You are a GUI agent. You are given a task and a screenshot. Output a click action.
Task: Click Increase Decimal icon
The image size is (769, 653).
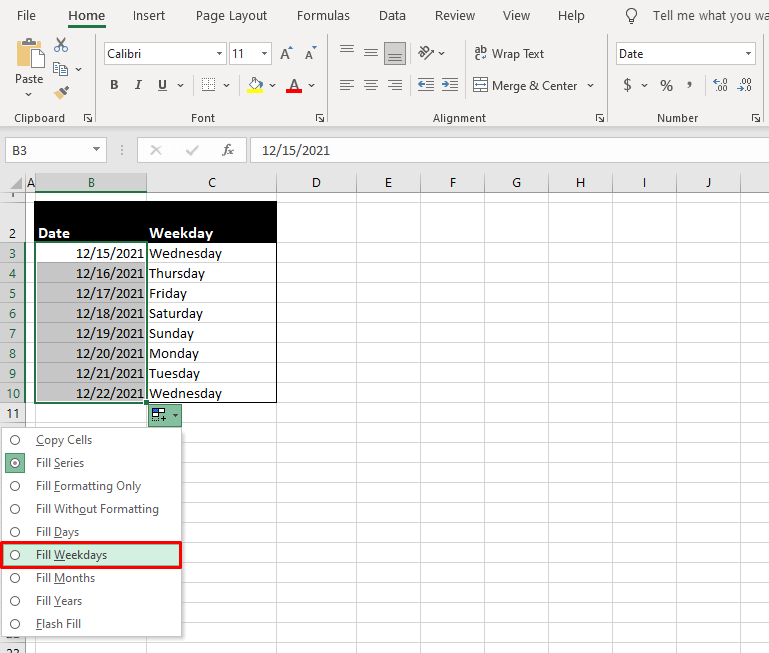point(720,85)
